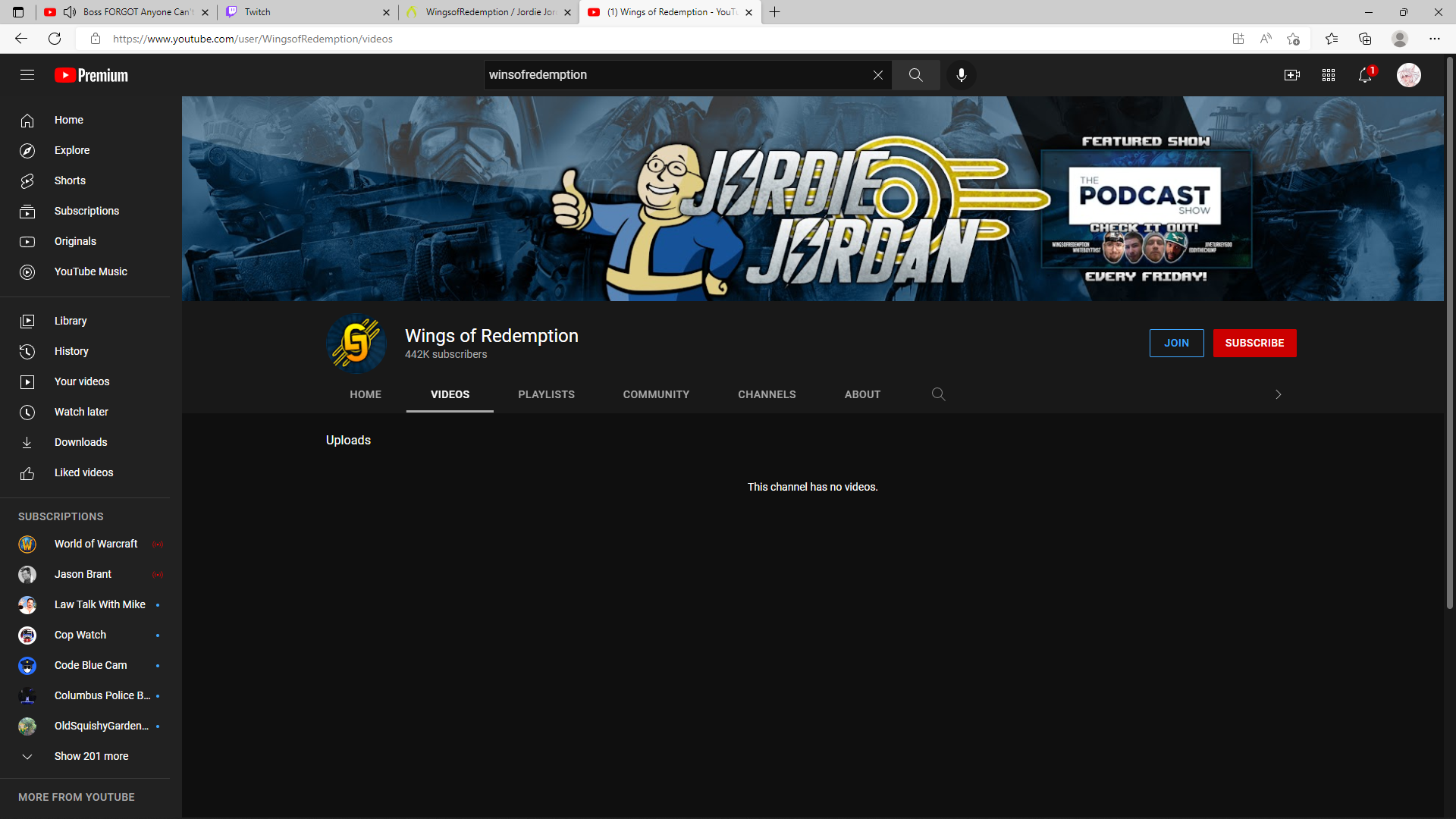
Task: Open browser apps available icon
Action: [x=1238, y=39]
